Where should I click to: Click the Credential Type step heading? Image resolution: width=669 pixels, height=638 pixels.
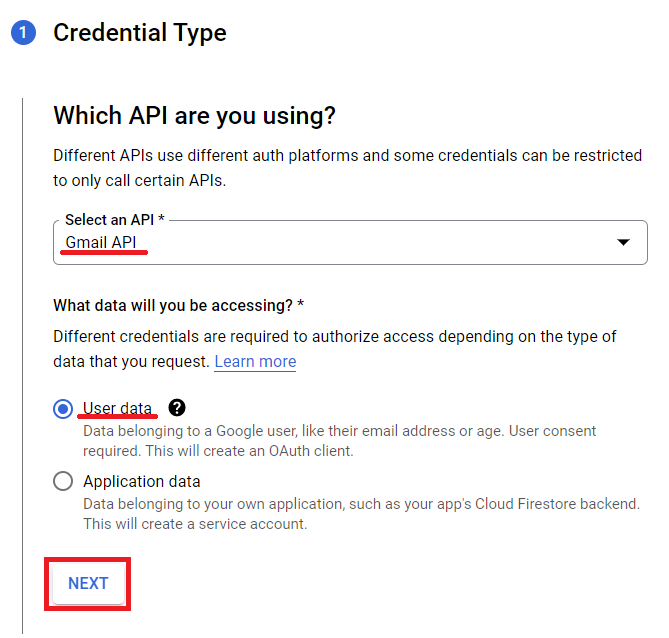140,33
